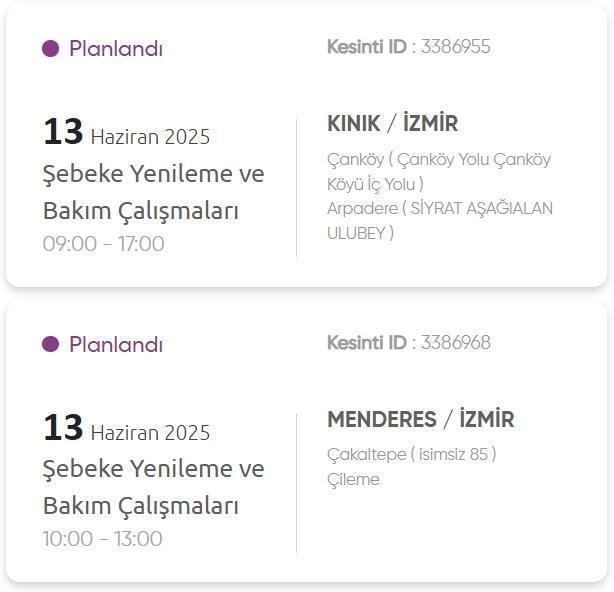This screenshot has height=592, width=614.
Task: Click the Bakım Çalışmaları text on the Menderes card
Action: (141, 506)
